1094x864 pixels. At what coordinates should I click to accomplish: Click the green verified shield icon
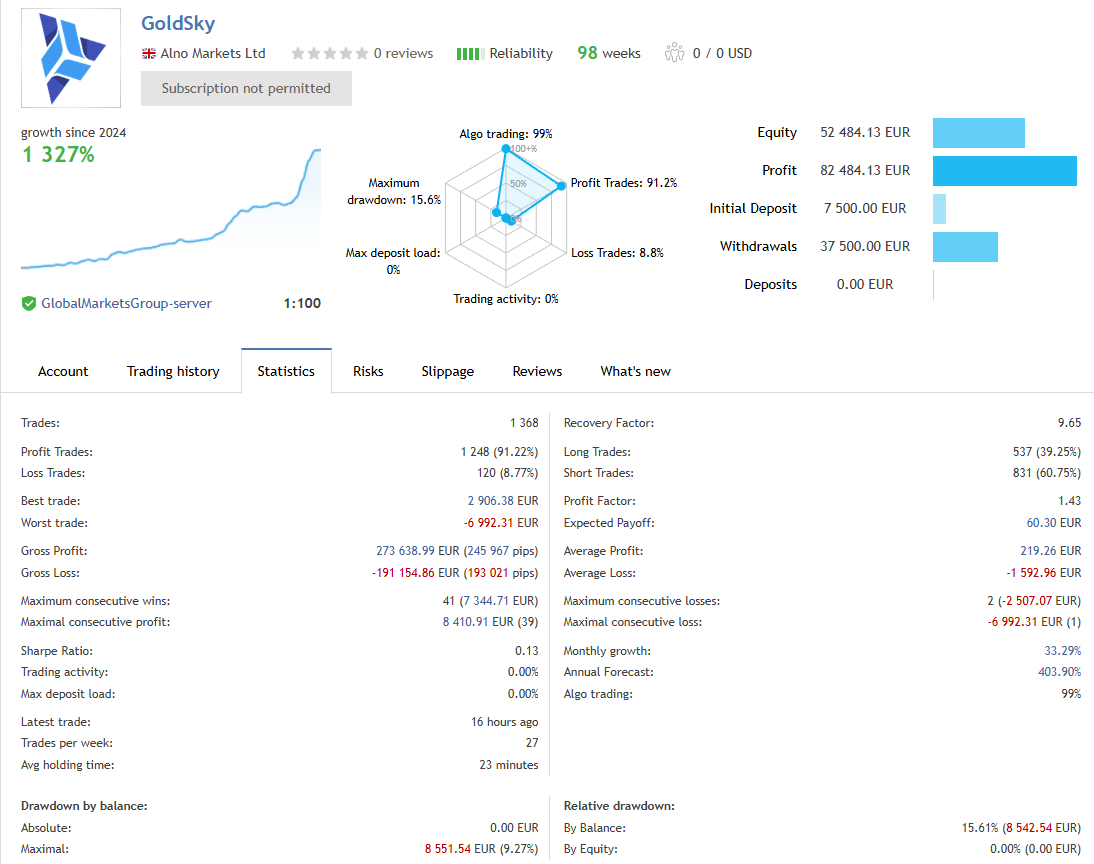coord(29,304)
